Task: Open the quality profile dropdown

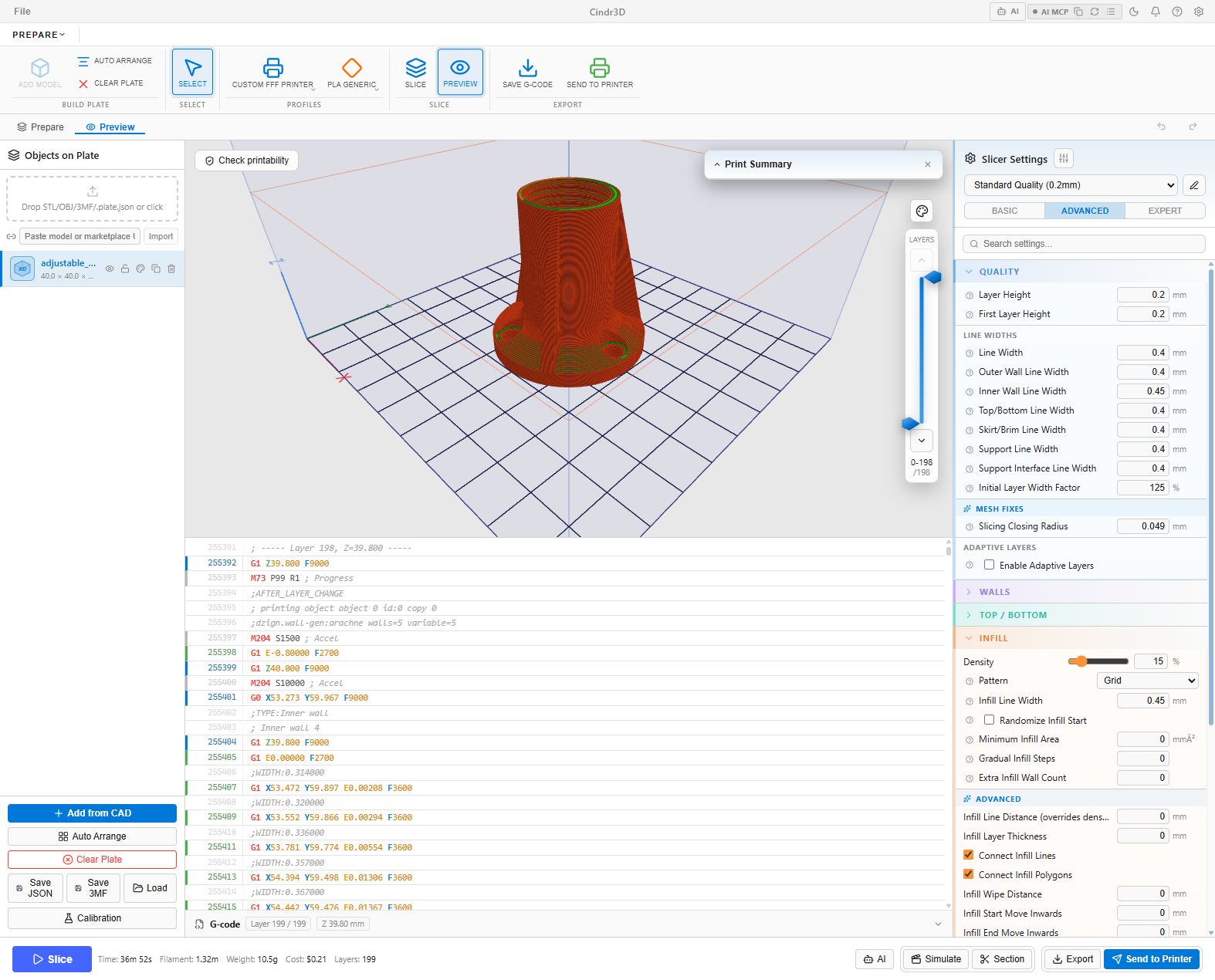Action: (x=1071, y=185)
